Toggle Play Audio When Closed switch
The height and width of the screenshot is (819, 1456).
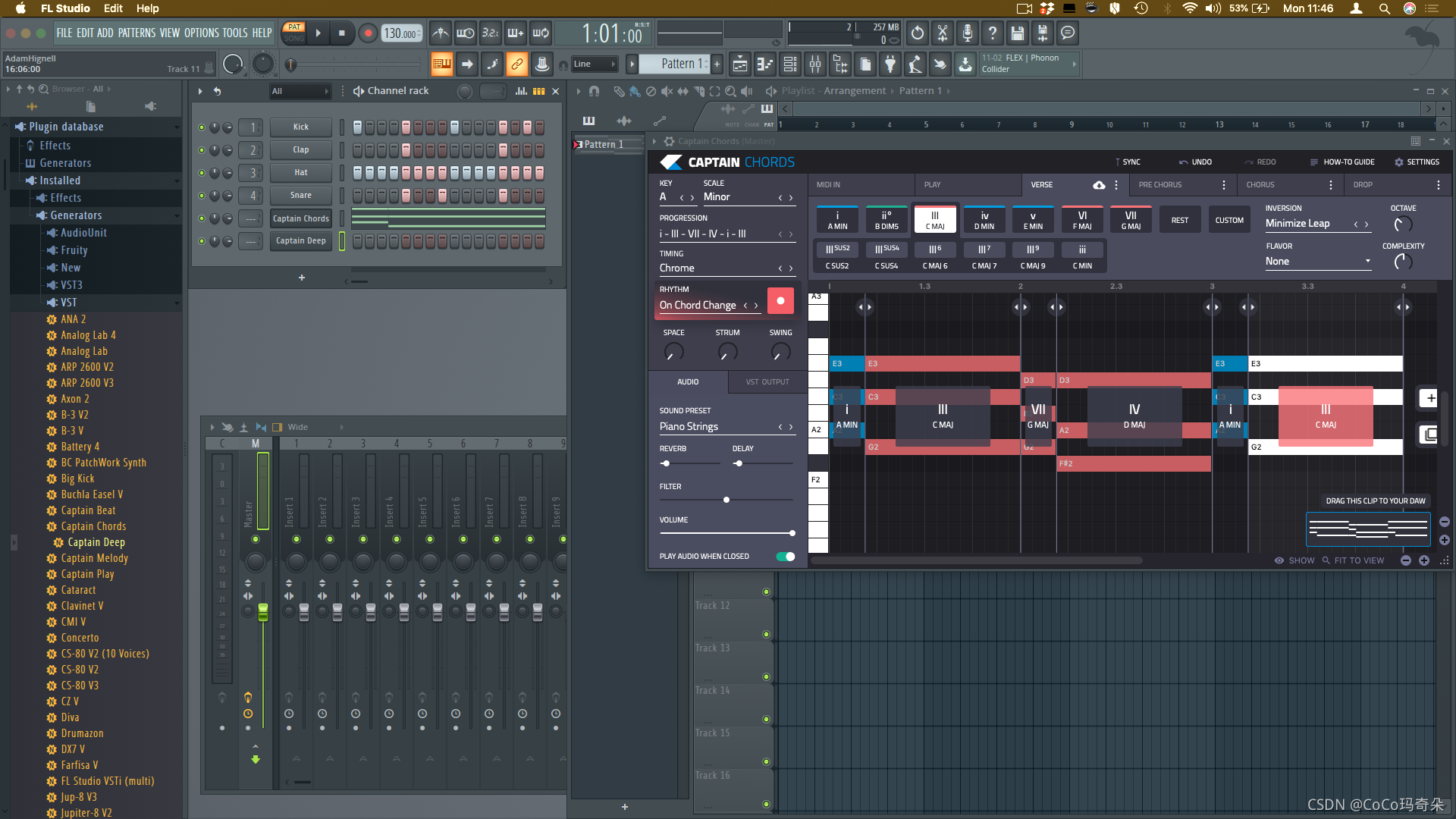point(786,557)
